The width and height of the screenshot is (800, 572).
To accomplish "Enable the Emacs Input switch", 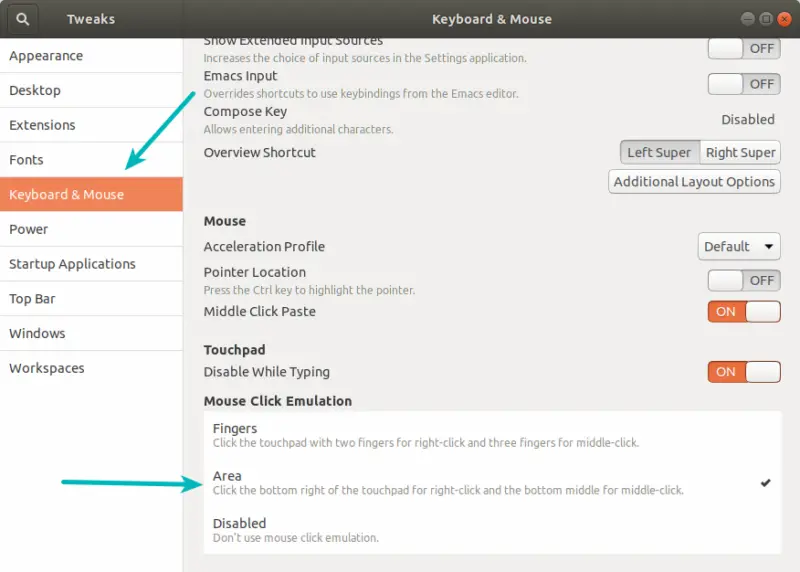I will click(x=744, y=84).
